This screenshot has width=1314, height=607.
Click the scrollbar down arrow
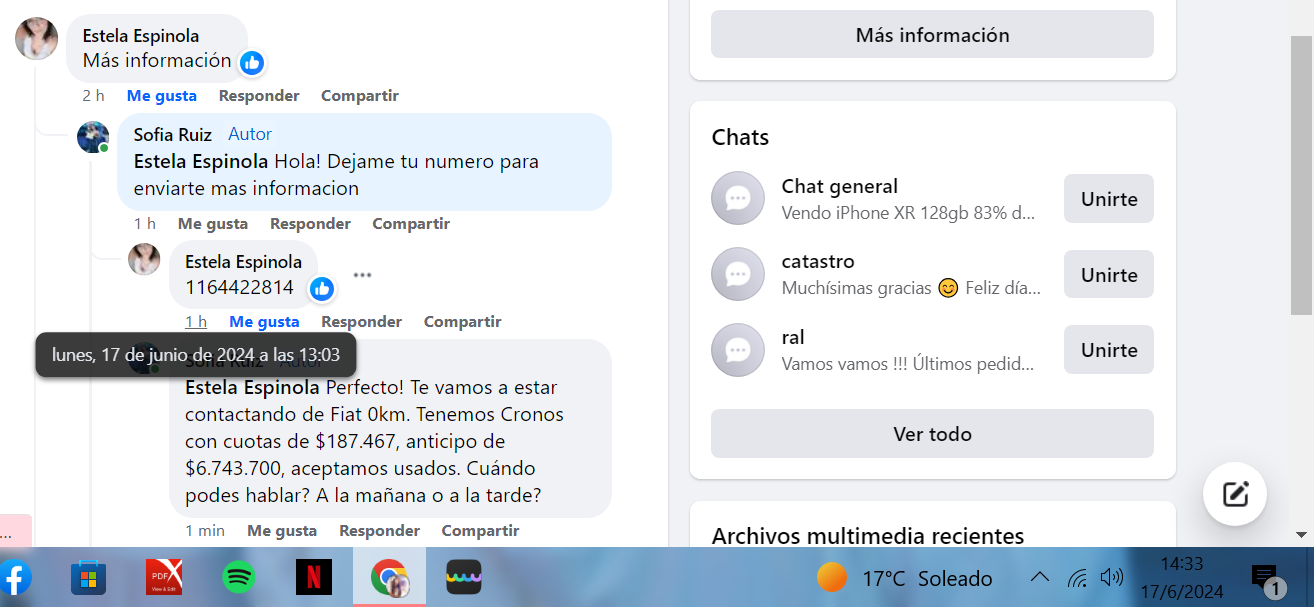point(1301,535)
